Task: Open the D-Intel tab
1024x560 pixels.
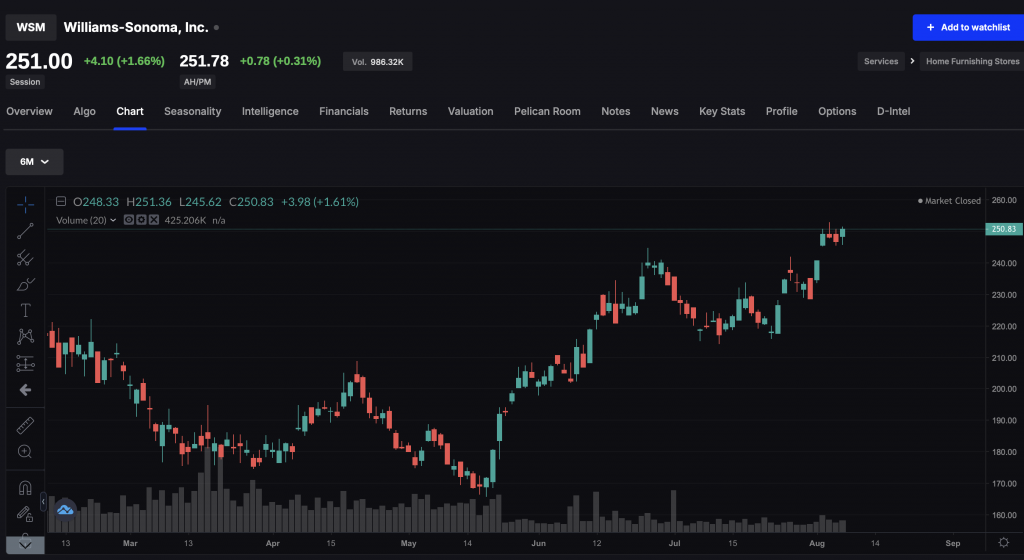Action: [x=893, y=112]
